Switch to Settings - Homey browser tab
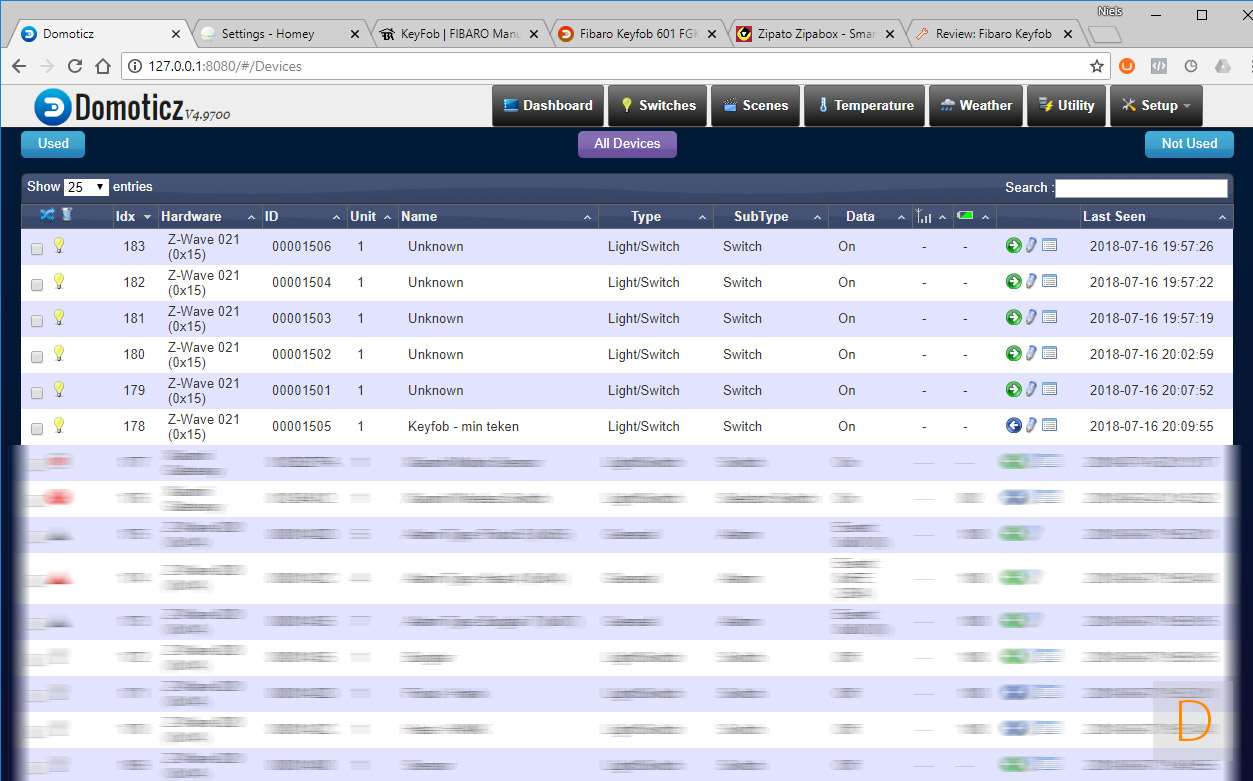 (268, 33)
